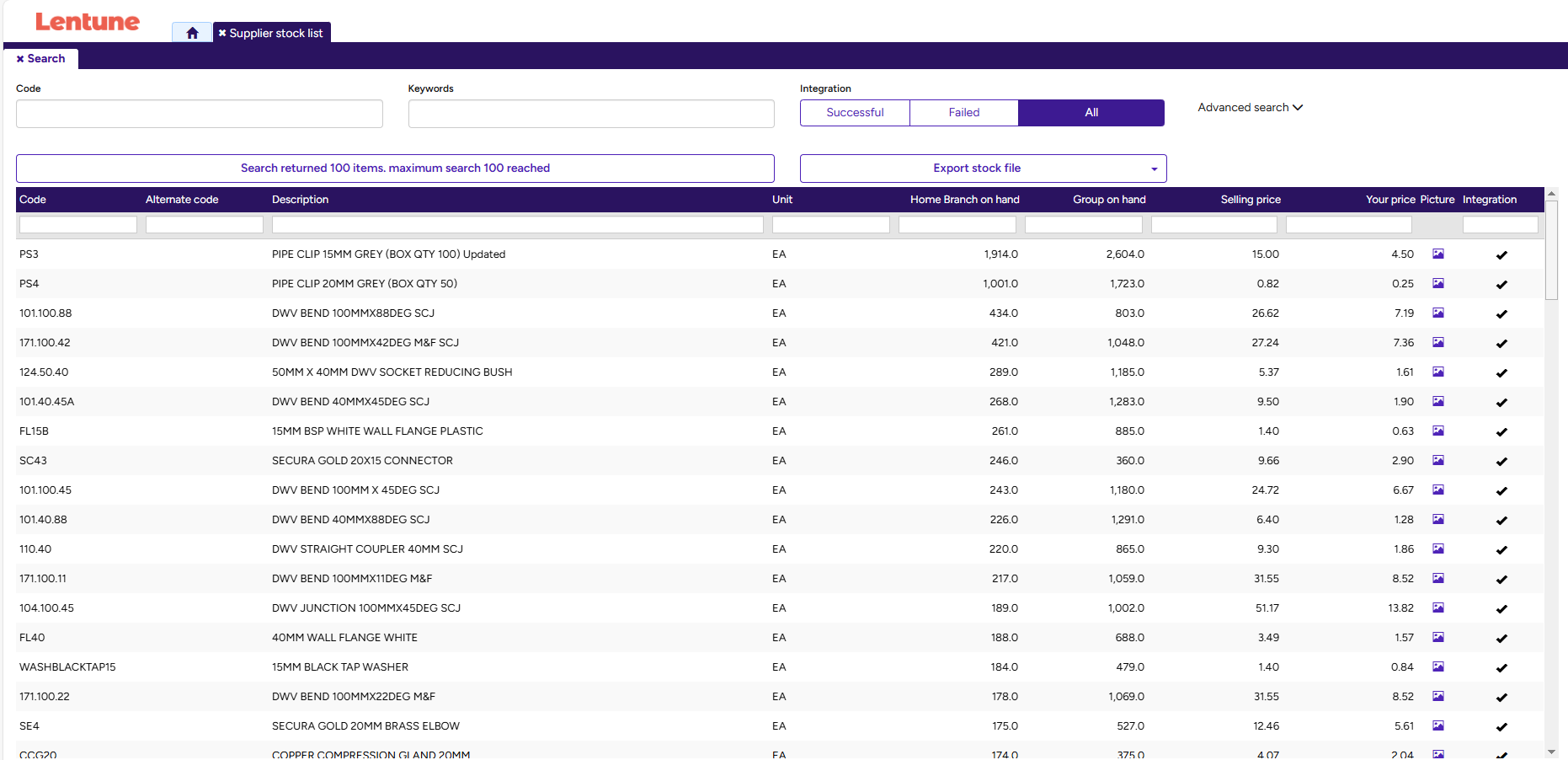
Task: Select row '15MM BLACK TAP WASHER'
Action: [x=780, y=666]
